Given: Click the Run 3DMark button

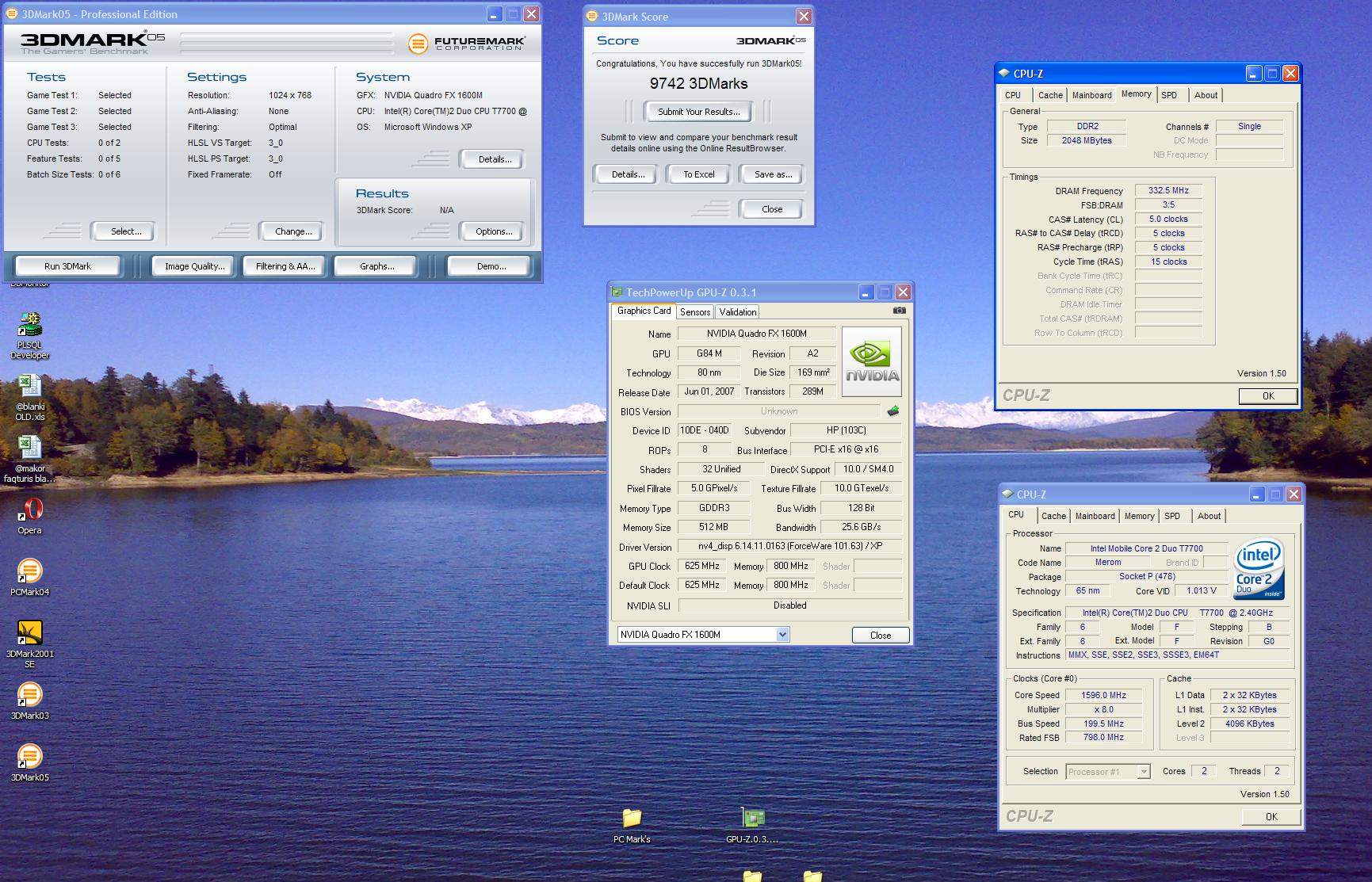Looking at the screenshot, I should pos(67,266).
